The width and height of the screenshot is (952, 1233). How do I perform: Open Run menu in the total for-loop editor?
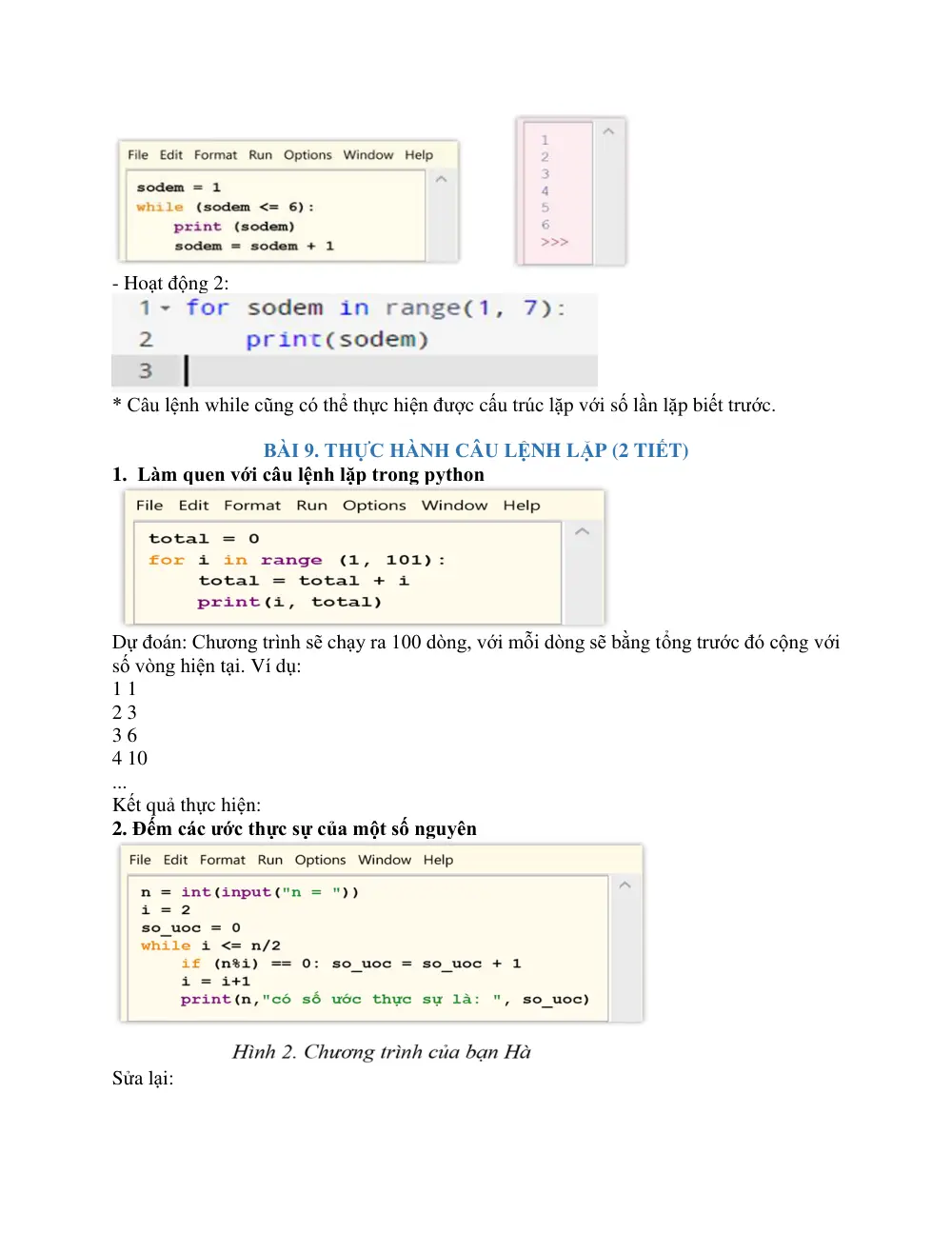311,506
